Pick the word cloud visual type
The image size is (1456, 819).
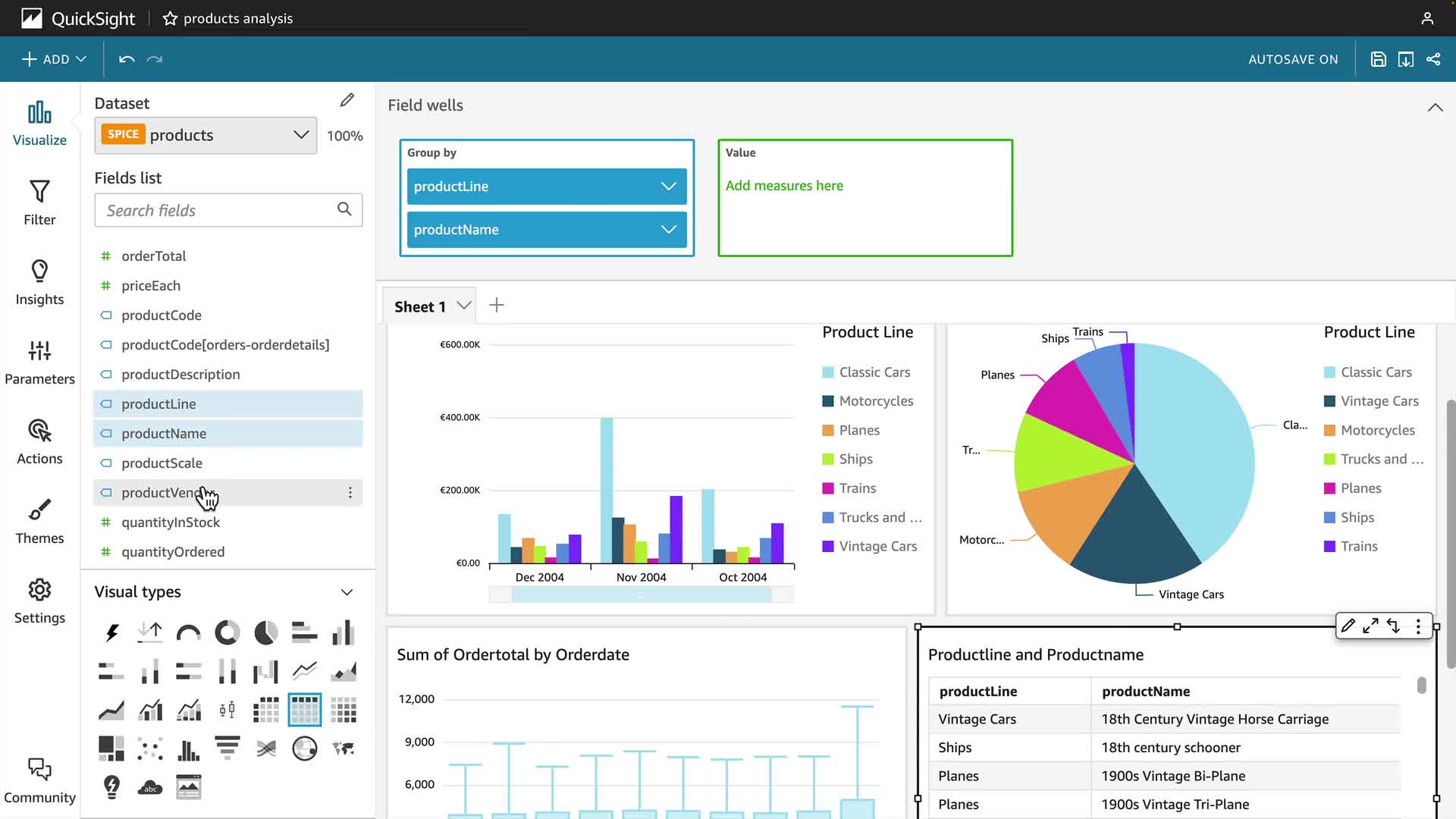(150, 788)
